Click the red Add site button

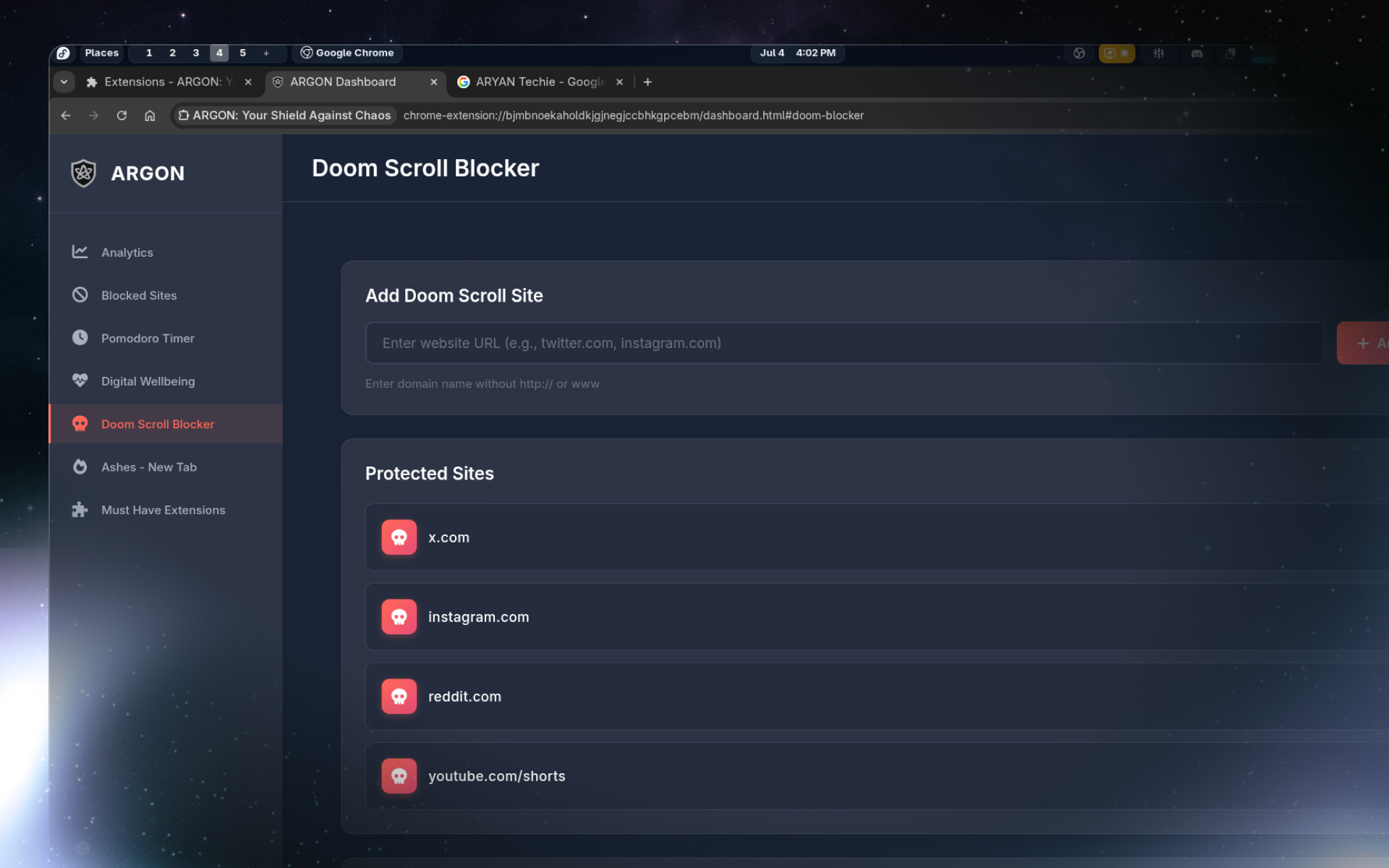(1363, 343)
